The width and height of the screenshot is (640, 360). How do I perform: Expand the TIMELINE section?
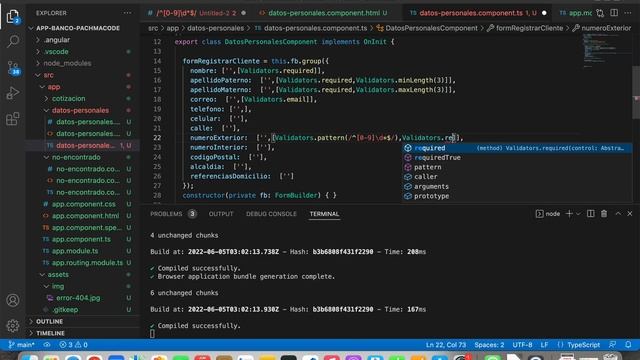[50, 333]
